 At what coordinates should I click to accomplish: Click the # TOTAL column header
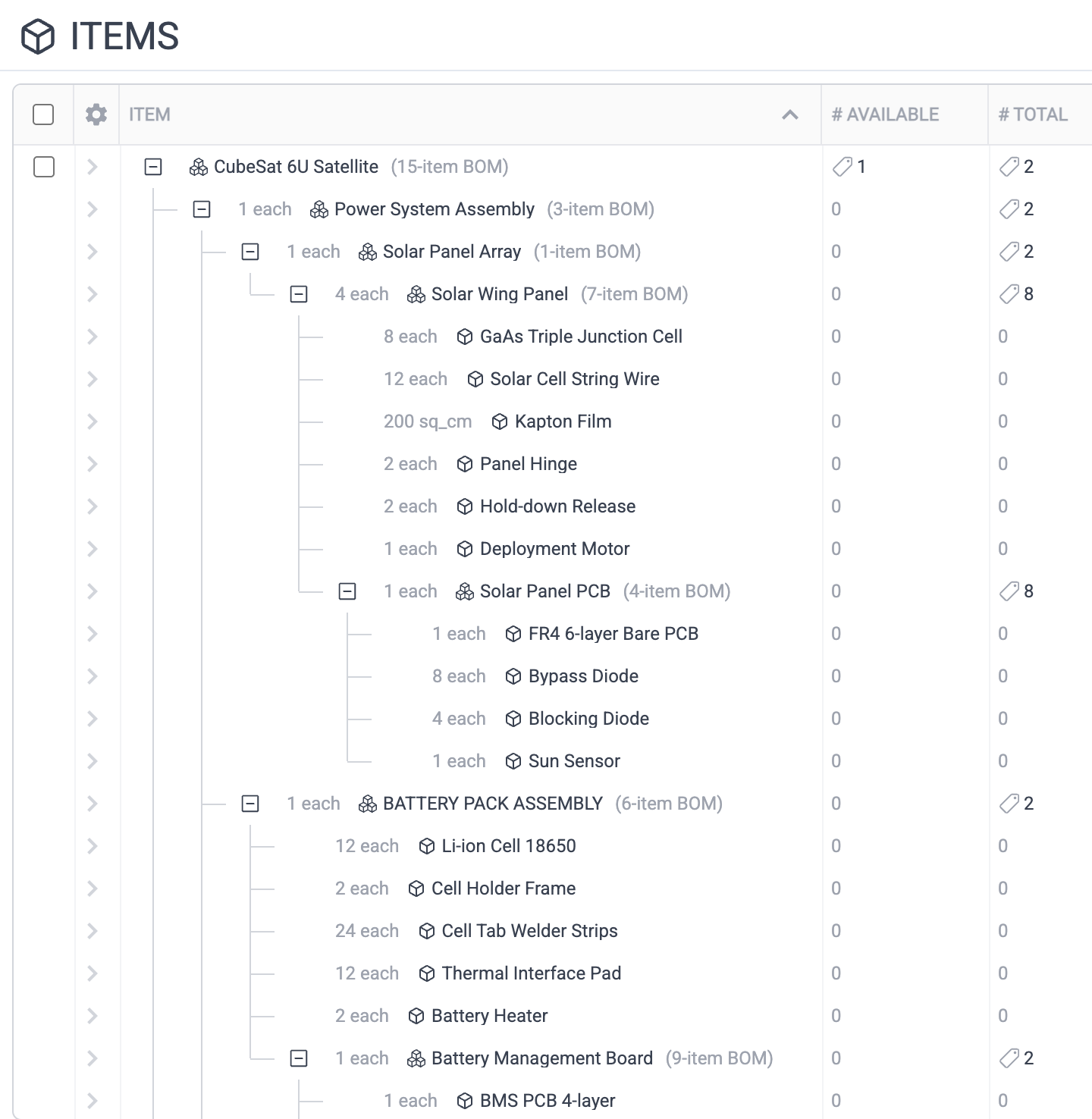pyautogui.click(x=1033, y=114)
